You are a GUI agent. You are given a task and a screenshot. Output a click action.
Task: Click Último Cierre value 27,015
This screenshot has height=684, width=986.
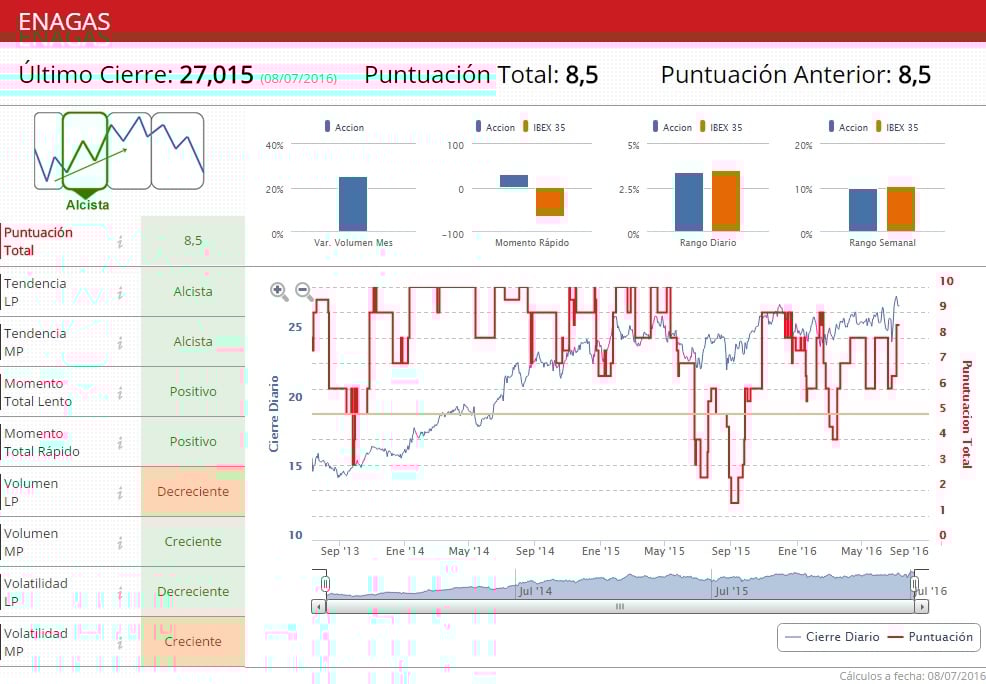[216, 75]
